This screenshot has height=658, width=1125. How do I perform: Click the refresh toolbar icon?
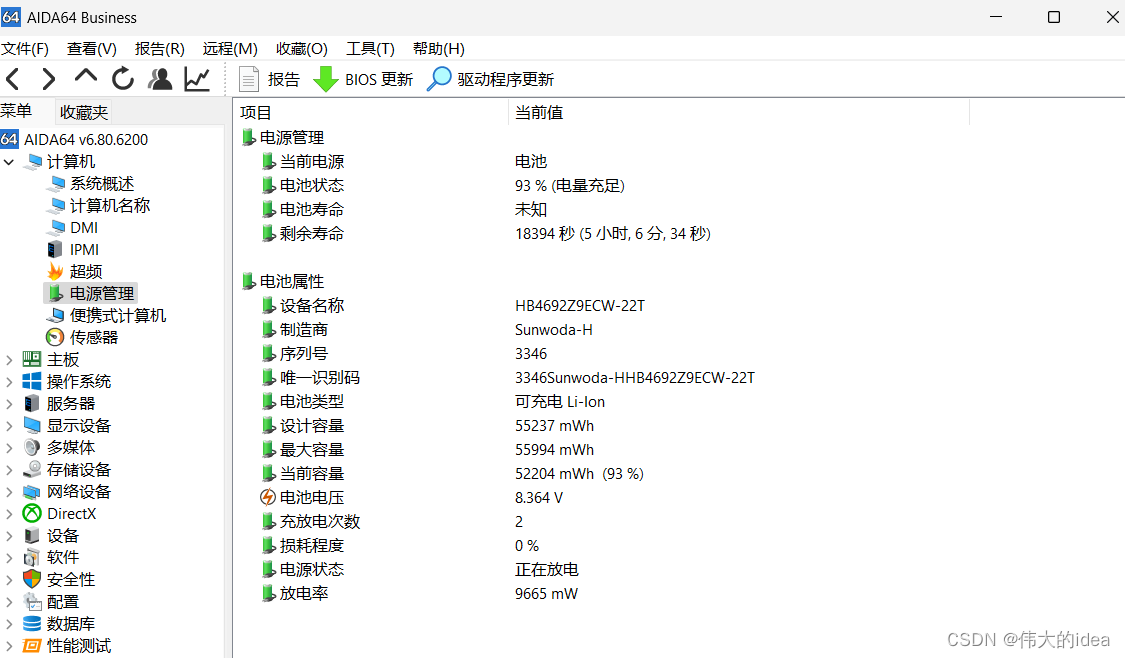tap(123, 78)
